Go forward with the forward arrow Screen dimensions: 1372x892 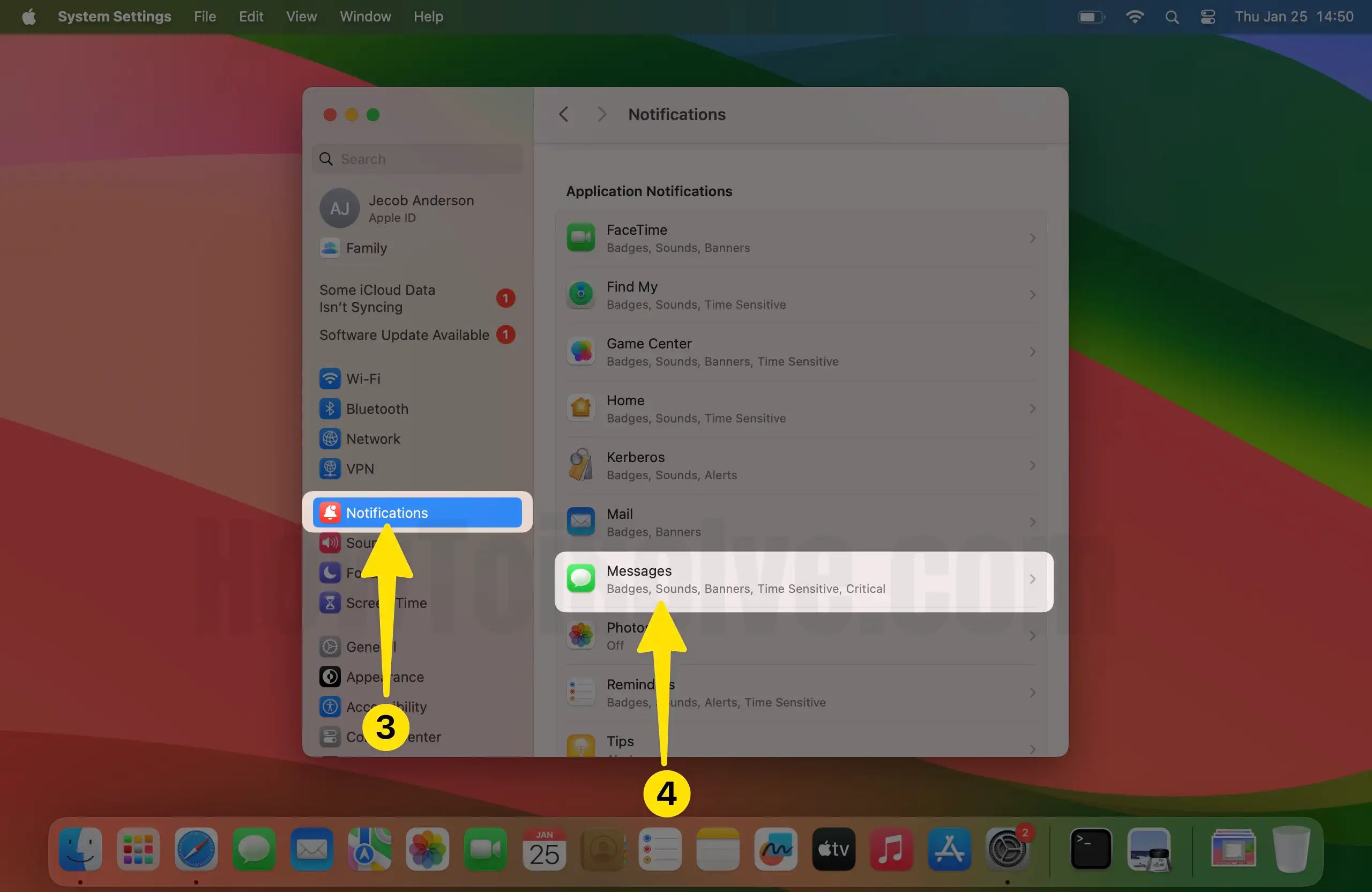tap(601, 114)
